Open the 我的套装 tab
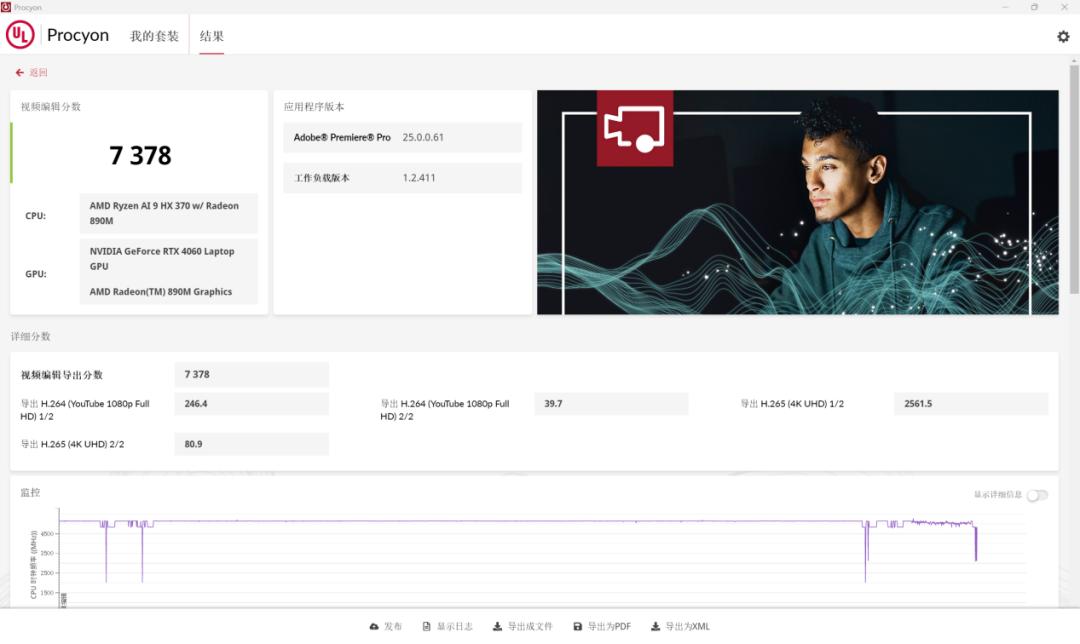This screenshot has width=1080, height=644. pyautogui.click(x=154, y=36)
